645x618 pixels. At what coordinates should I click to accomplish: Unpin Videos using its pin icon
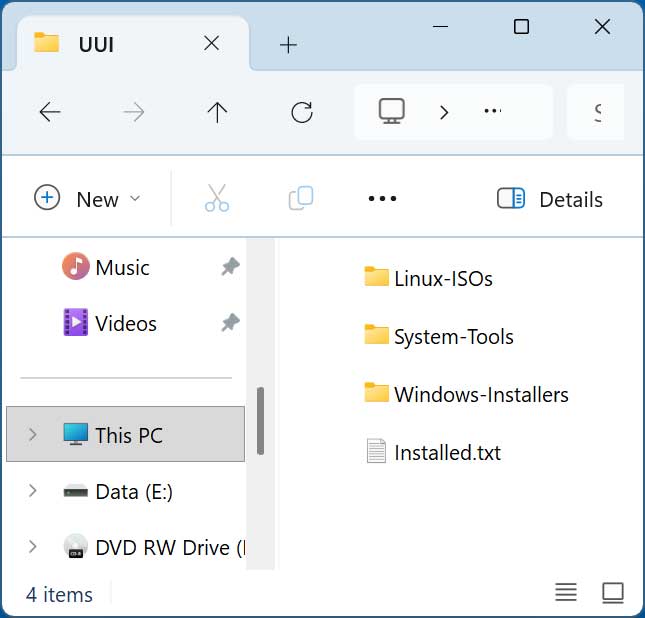(230, 322)
